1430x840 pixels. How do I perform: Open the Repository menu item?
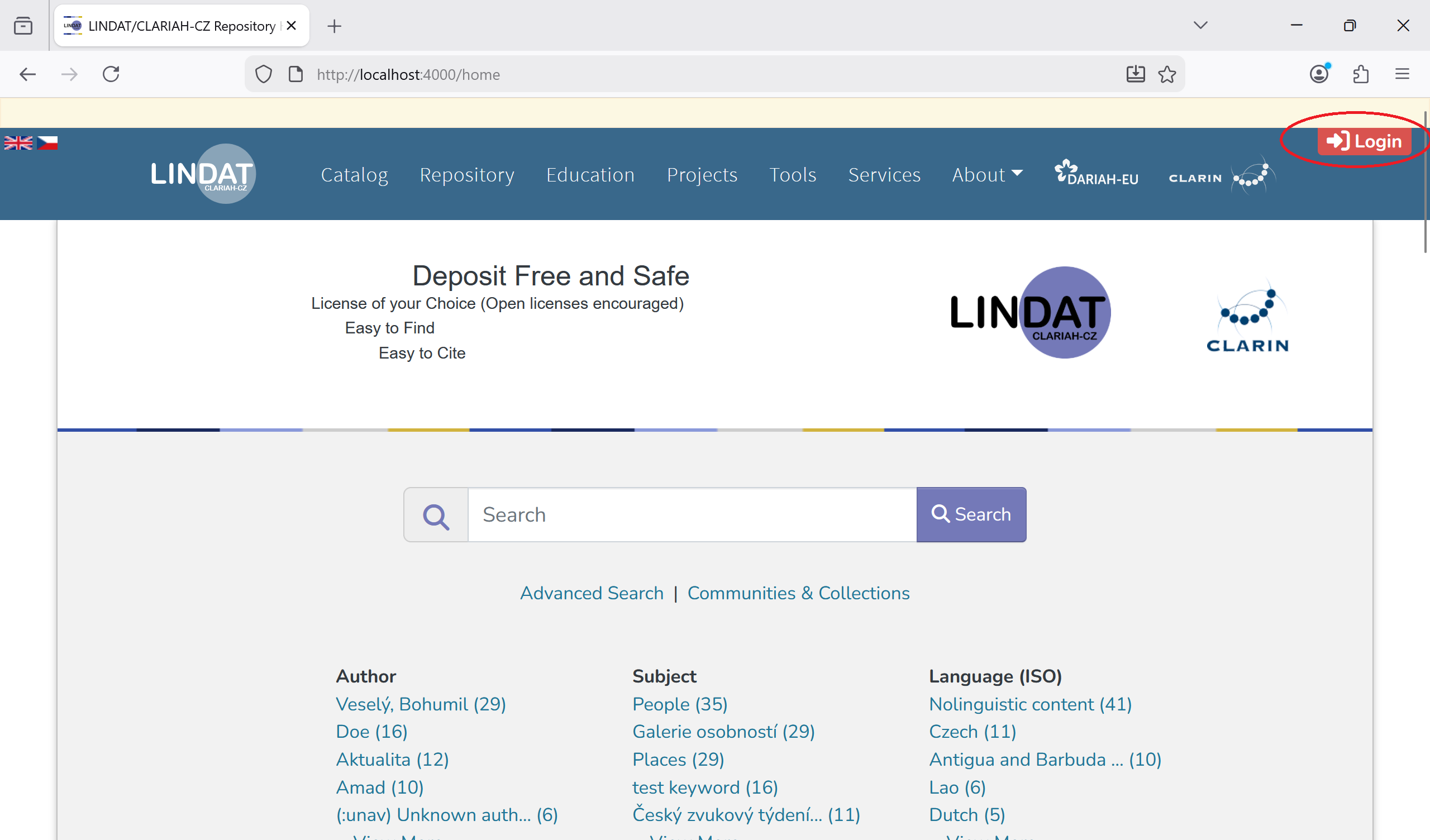click(x=467, y=175)
